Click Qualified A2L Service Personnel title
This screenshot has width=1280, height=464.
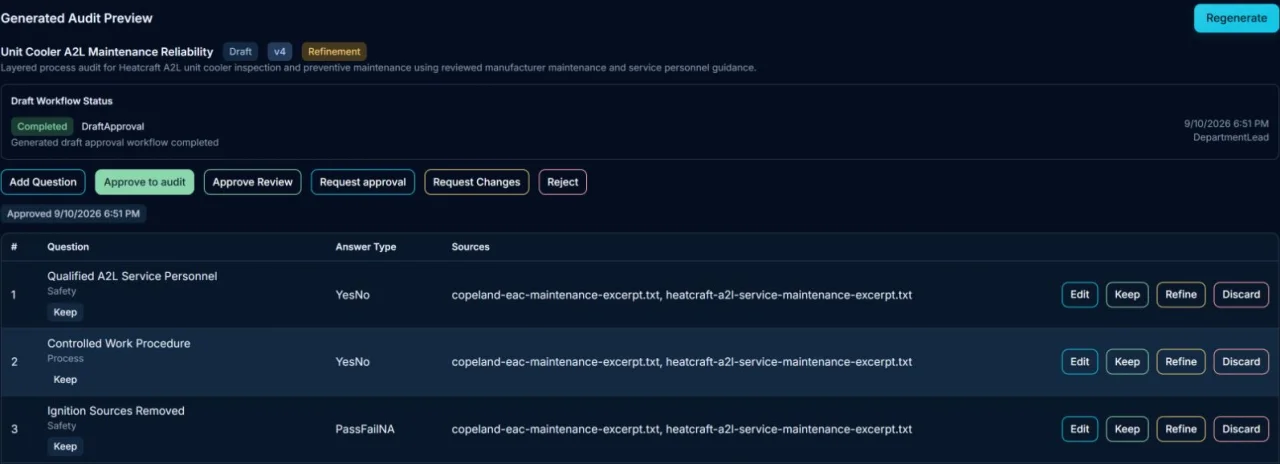pos(132,276)
